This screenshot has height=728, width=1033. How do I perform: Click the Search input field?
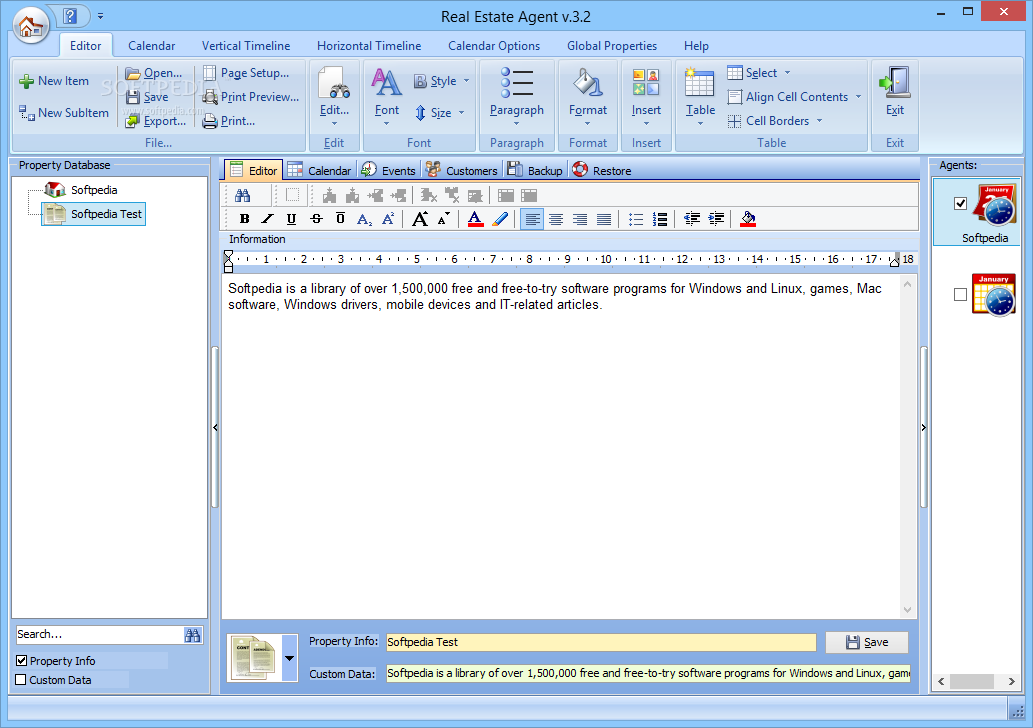(99, 634)
